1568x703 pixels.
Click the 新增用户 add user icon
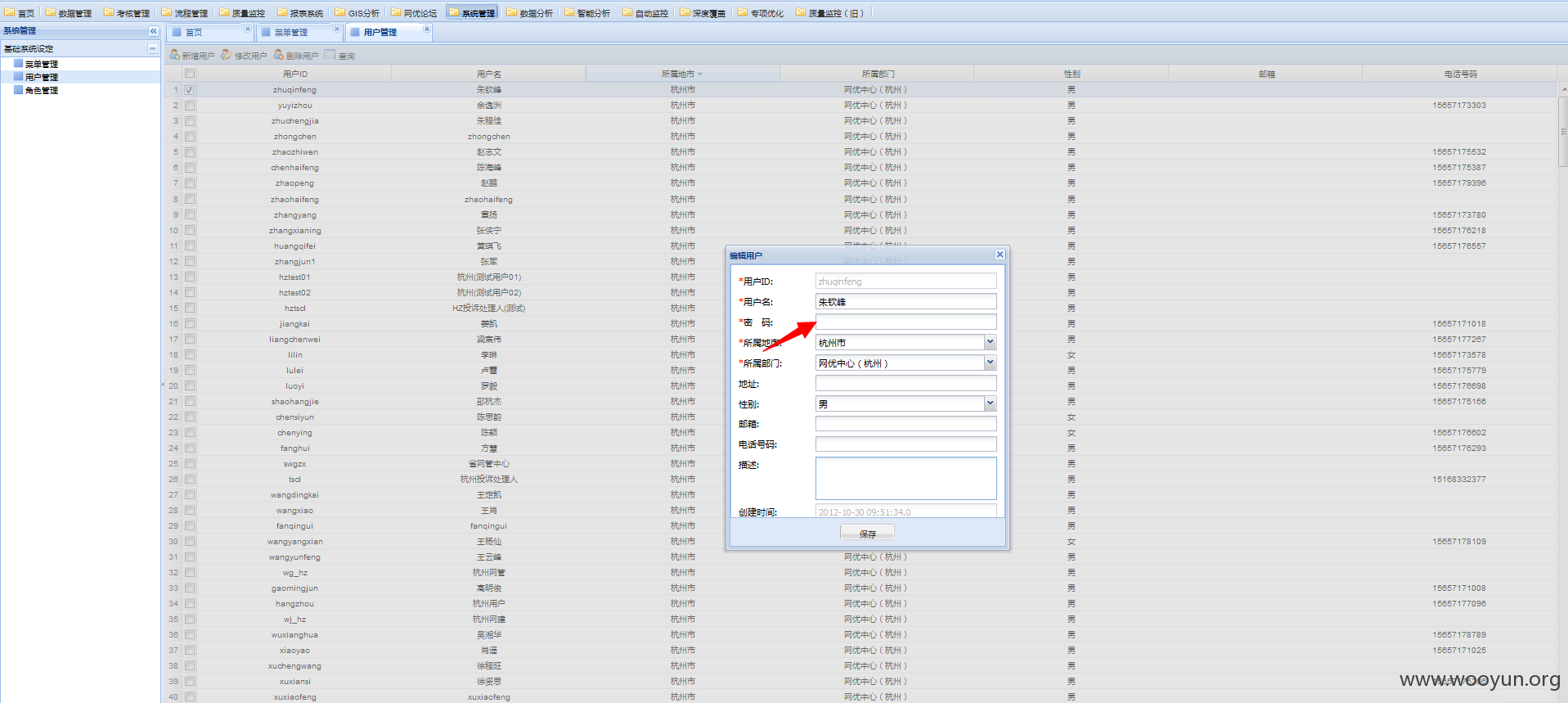[174, 55]
